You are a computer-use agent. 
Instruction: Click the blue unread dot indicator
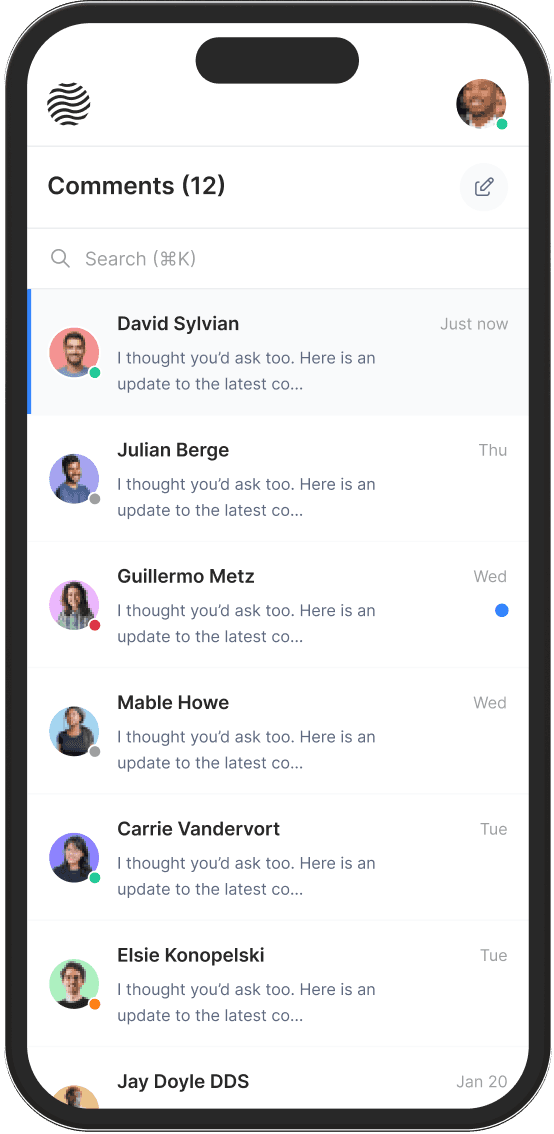pyautogui.click(x=501, y=610)
